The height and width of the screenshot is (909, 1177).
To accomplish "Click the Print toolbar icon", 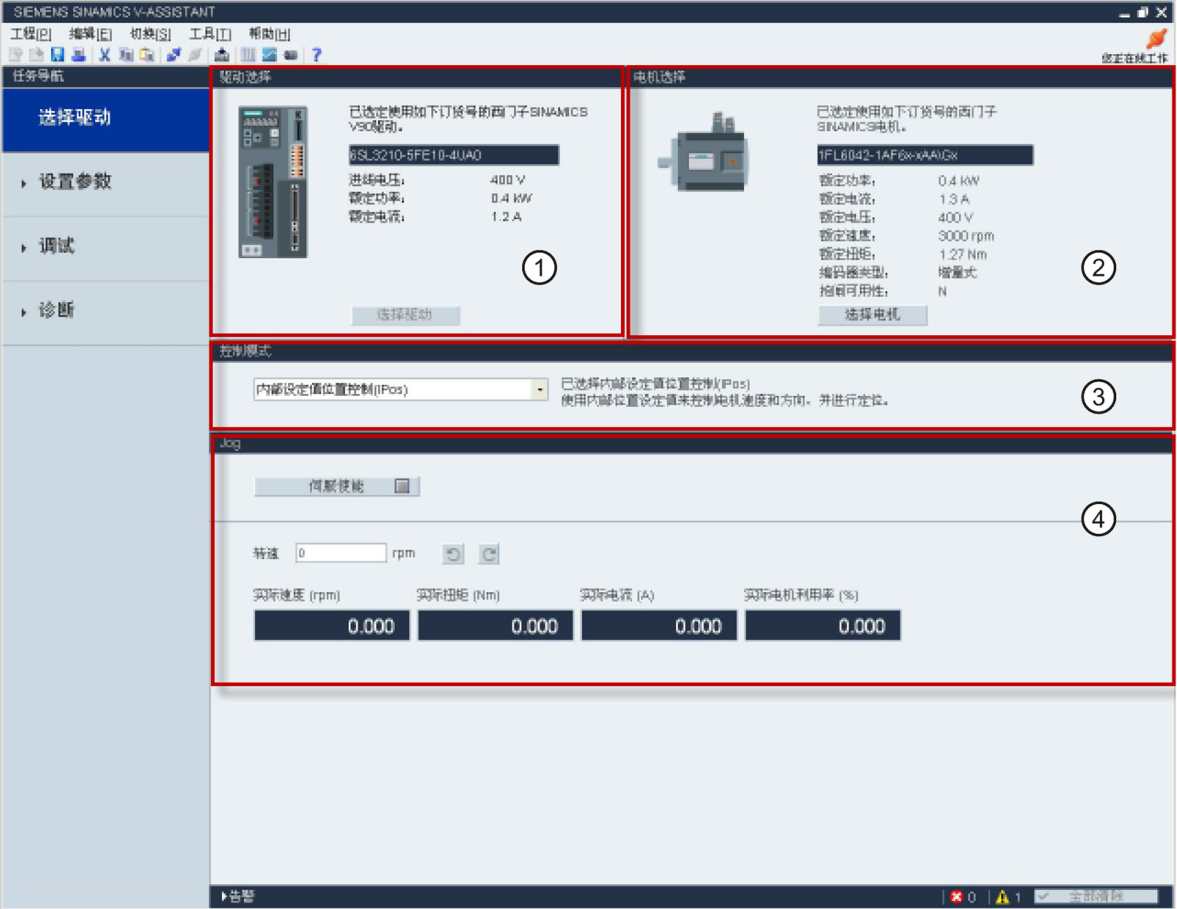I will pos(78,55).
